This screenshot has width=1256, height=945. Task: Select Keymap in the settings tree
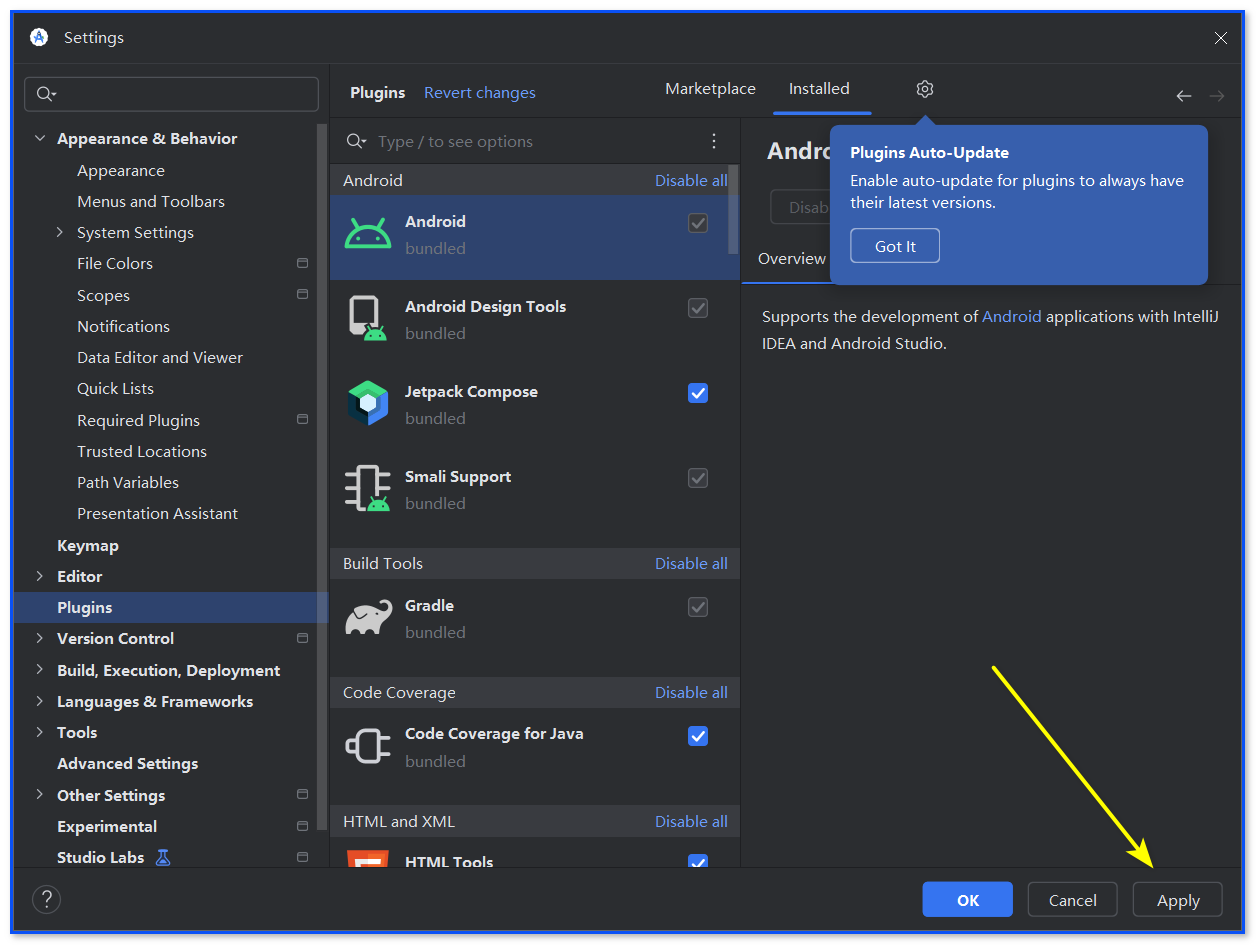(88, 545)
